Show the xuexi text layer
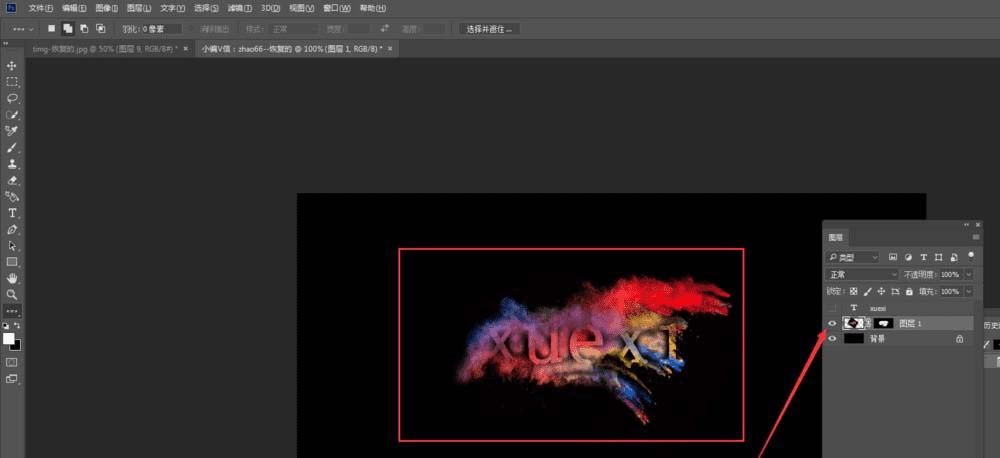This screenshot has height=458, width=1000. [x=832, y=308]
